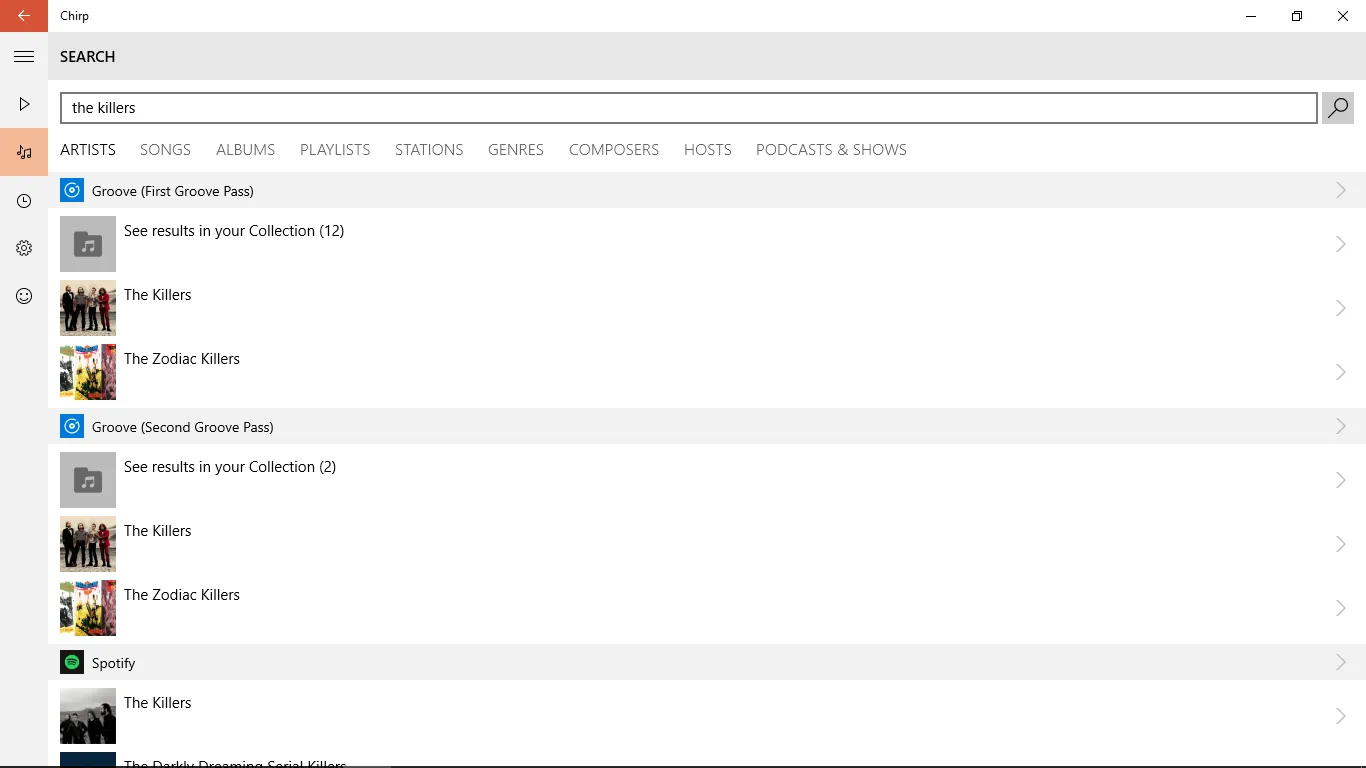Open the Now Playing sidebar icon

tap(24, 104)
